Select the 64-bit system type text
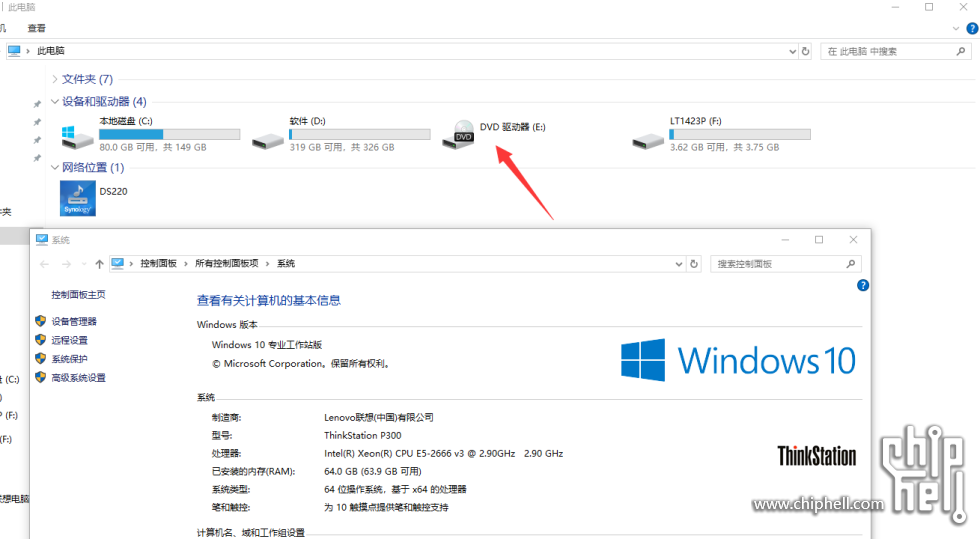The height and width of the screenshot is (539, 980). pyautogui.click(x=395, y=489)
